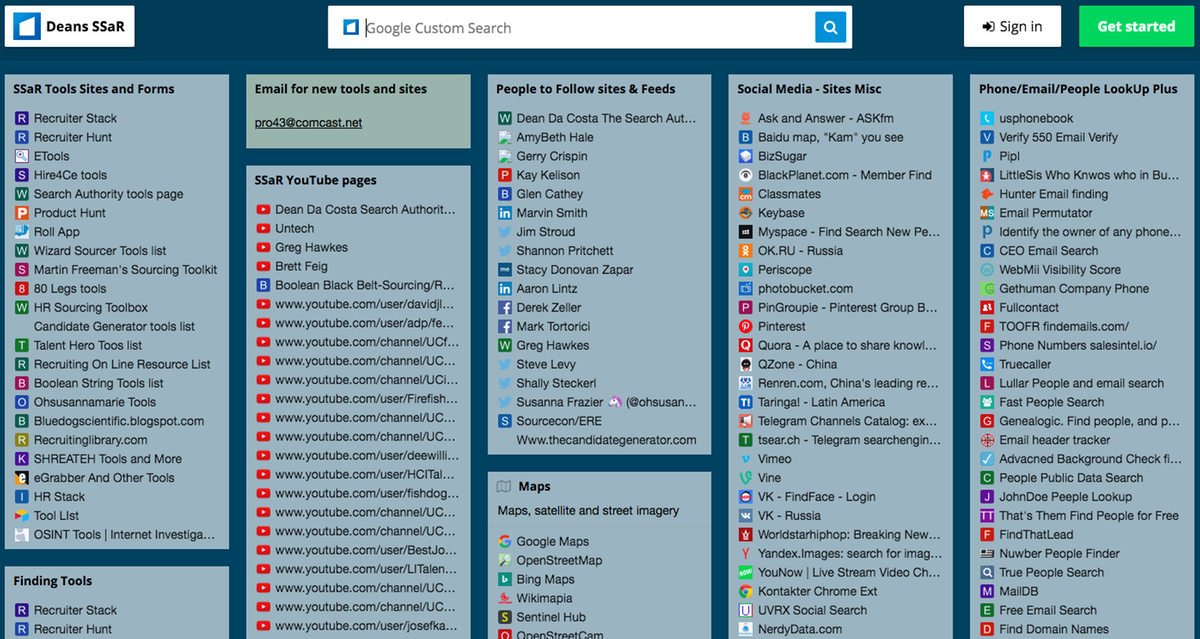Click the YouTube icon beside Untech
Viewport: 1200px width, 639px height.
(263, 229)
